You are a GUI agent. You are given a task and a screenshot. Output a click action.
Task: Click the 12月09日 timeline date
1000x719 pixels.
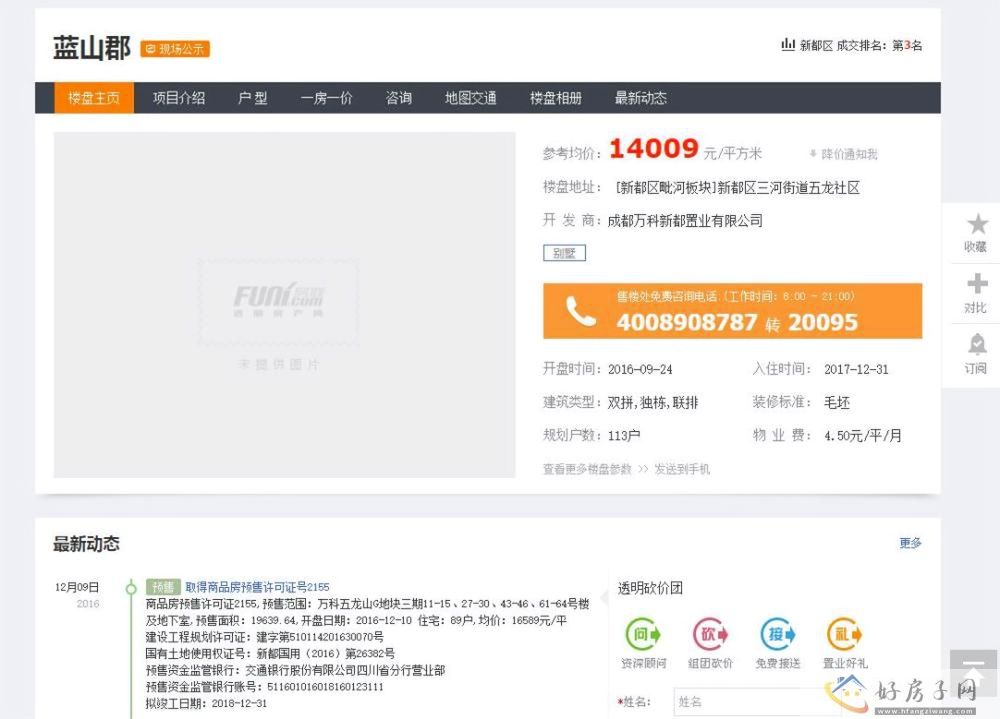pyautogui.click(x=77, y=587)
